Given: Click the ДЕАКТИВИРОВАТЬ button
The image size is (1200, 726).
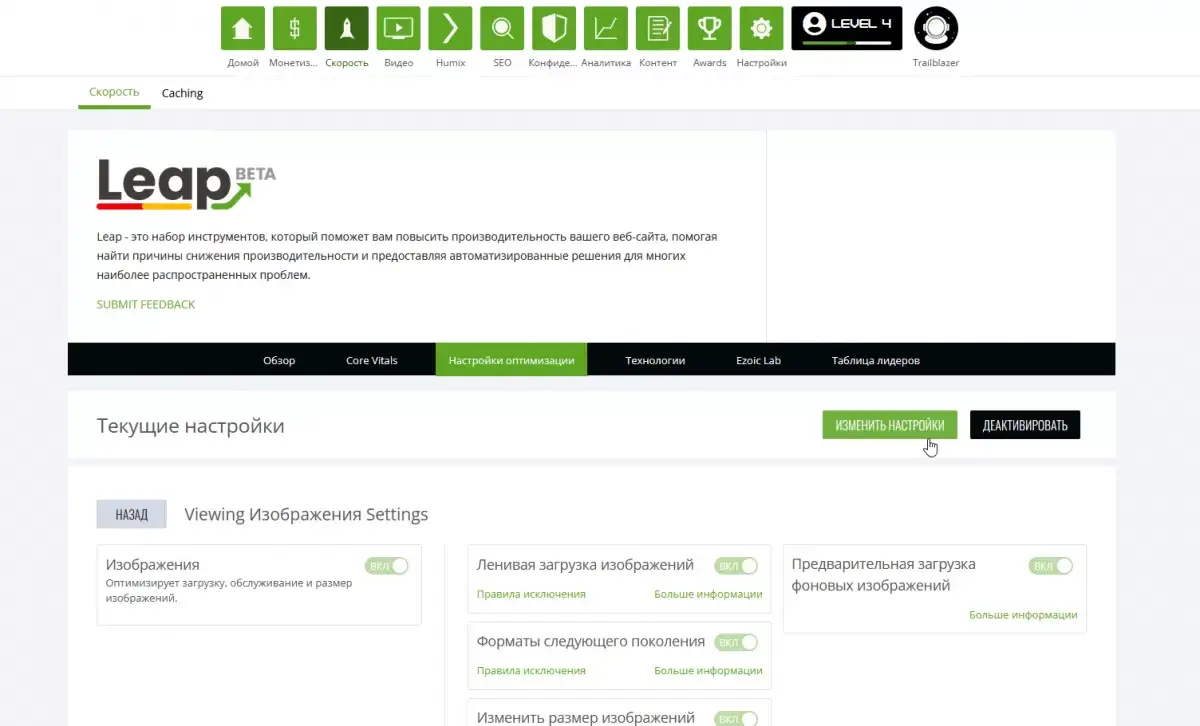Looking at the screenshot, I should point(1025,425).
